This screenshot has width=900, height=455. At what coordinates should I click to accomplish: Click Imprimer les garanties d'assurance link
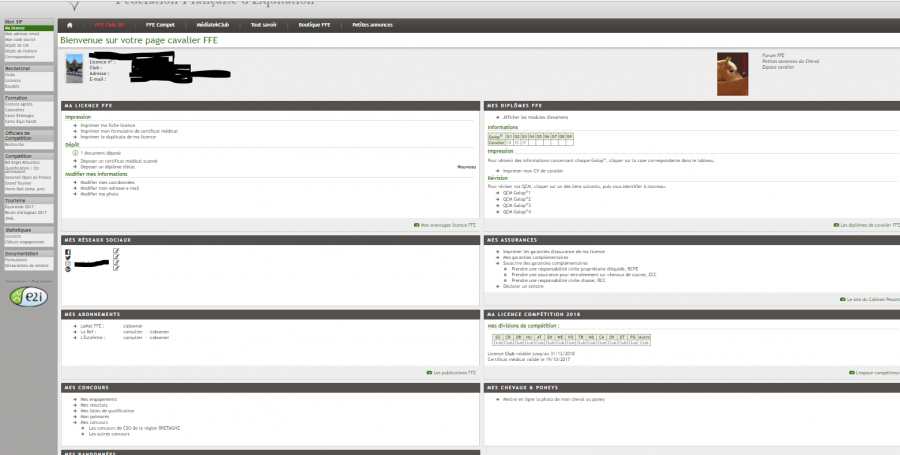coord(554,251)
